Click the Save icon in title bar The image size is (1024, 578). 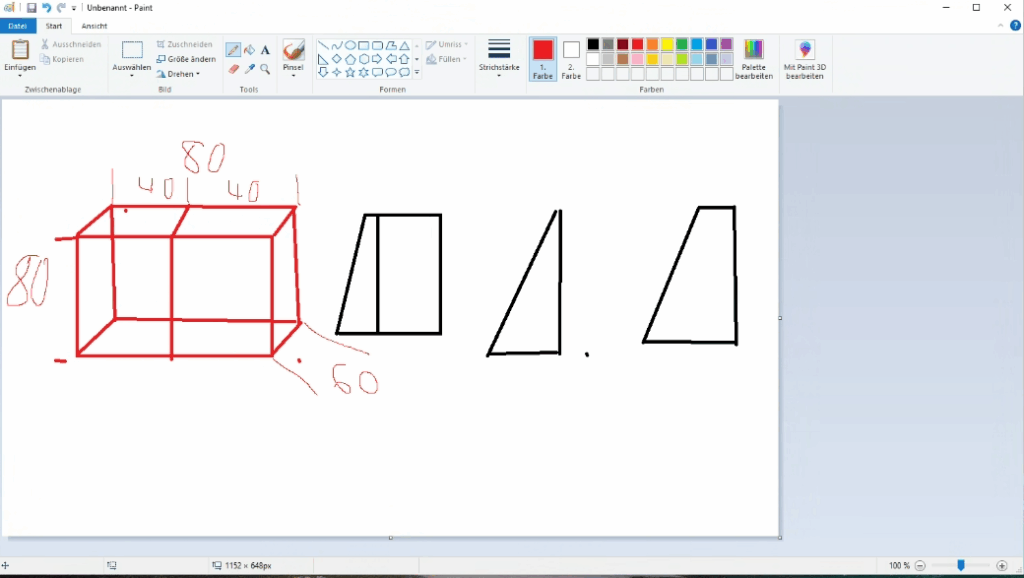[x=32, y=7]
